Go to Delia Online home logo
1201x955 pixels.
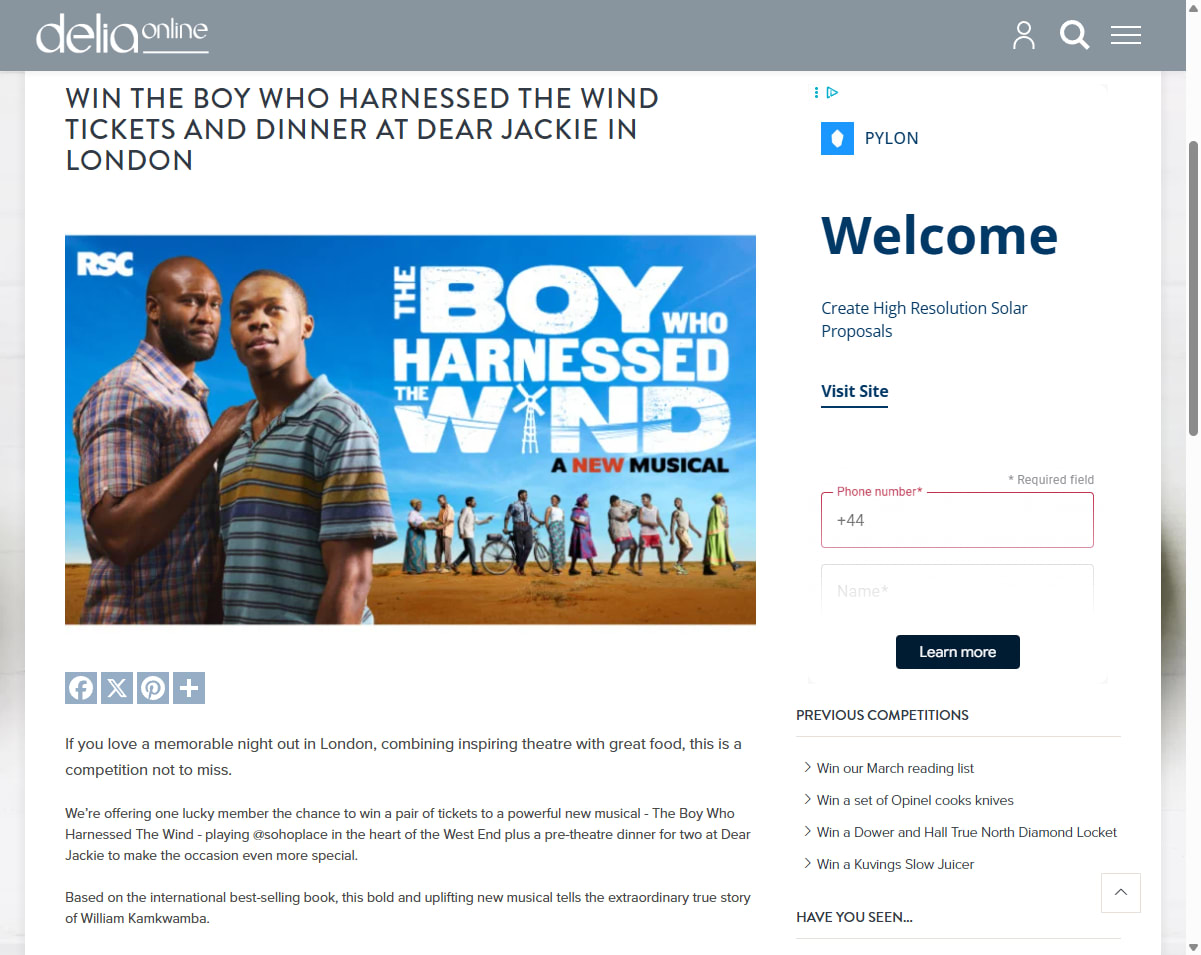122,34
